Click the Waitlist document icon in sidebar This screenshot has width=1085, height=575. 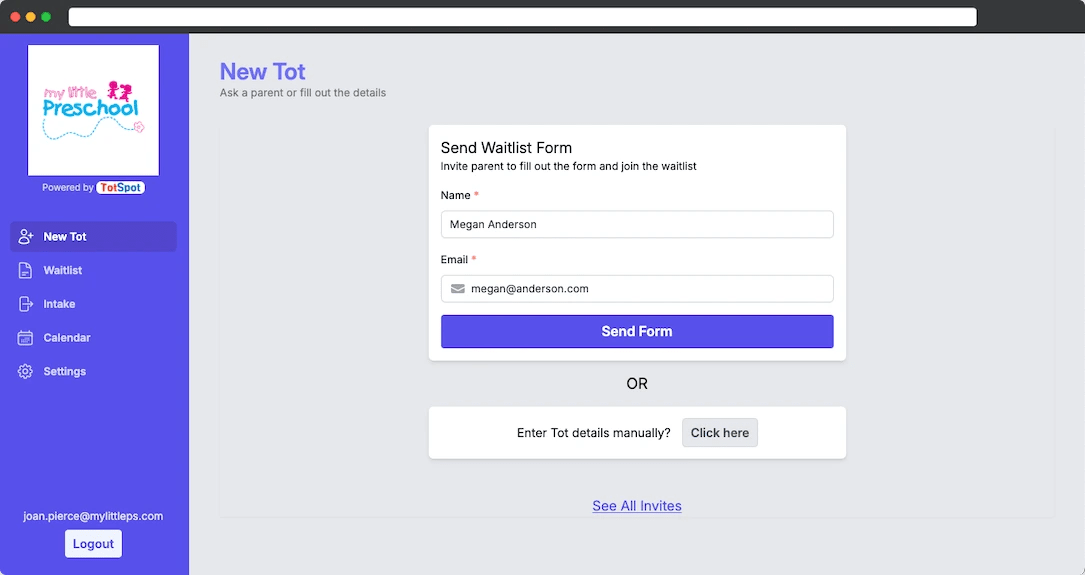pyautogui.click(x=26, y=271)
